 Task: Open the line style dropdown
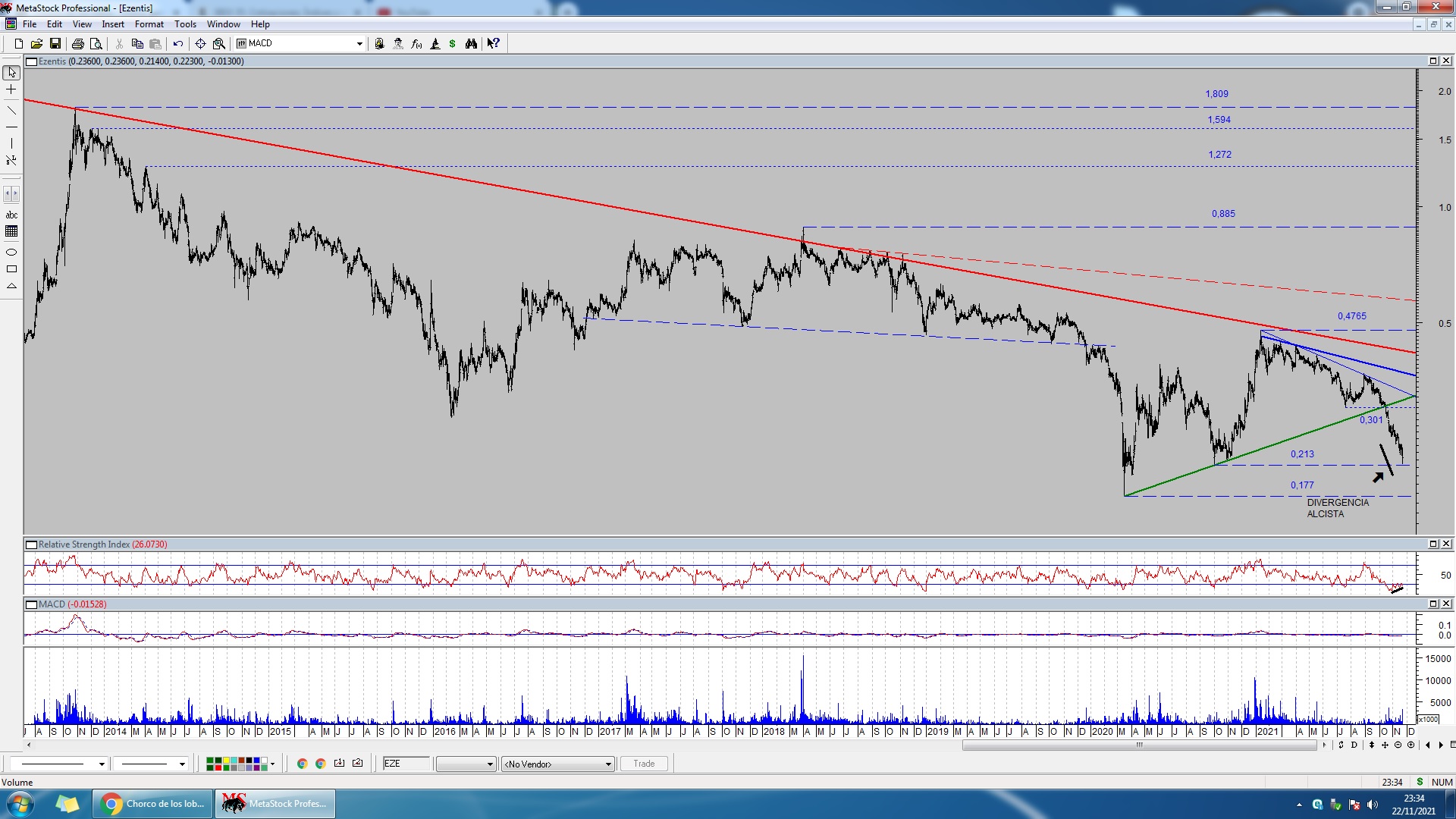(102, 764)
